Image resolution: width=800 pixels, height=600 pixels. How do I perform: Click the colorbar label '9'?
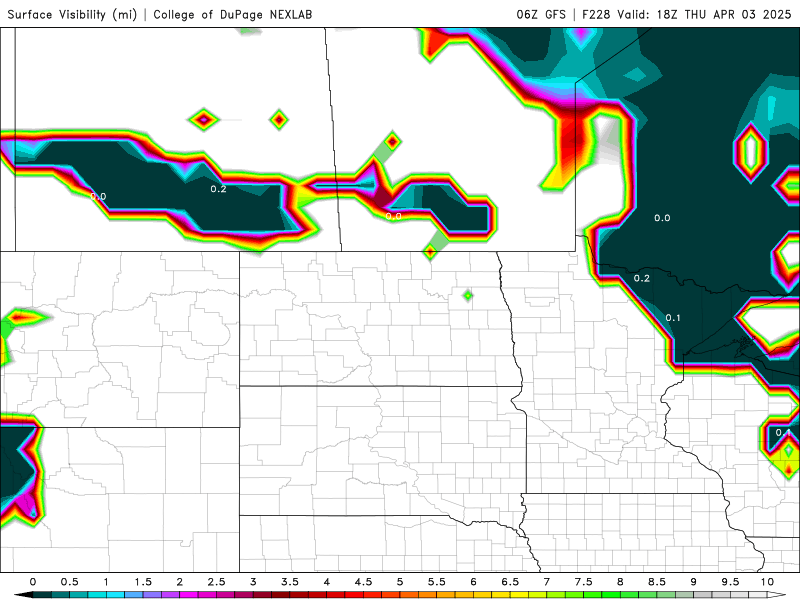click(x=694, y=582)
